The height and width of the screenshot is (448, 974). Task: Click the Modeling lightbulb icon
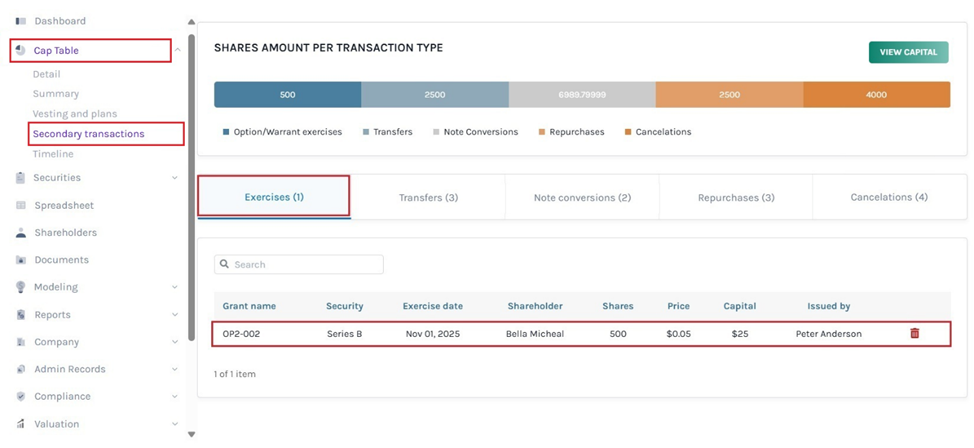coord(20,287)
